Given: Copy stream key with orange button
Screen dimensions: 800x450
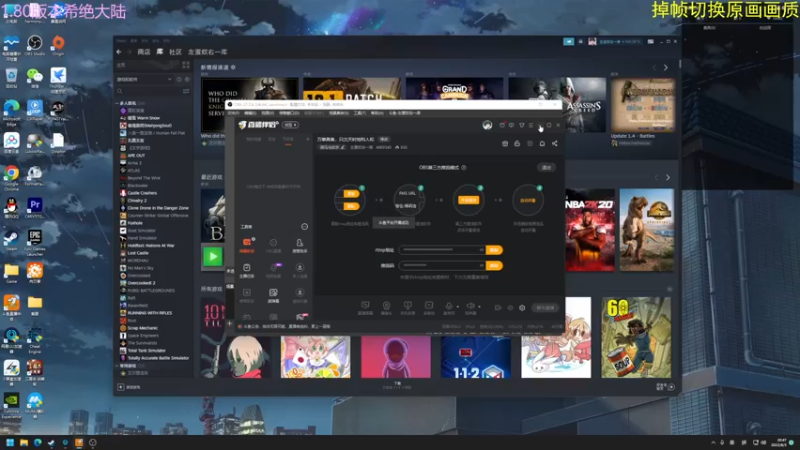Looking at the screenshot, I should point(494,266).
